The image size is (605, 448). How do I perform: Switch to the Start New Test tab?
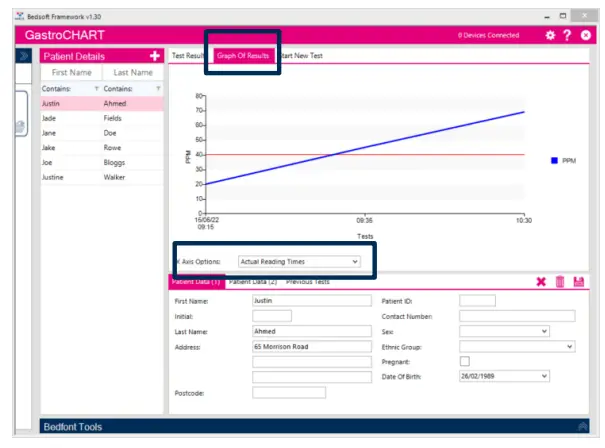[302, 56]
